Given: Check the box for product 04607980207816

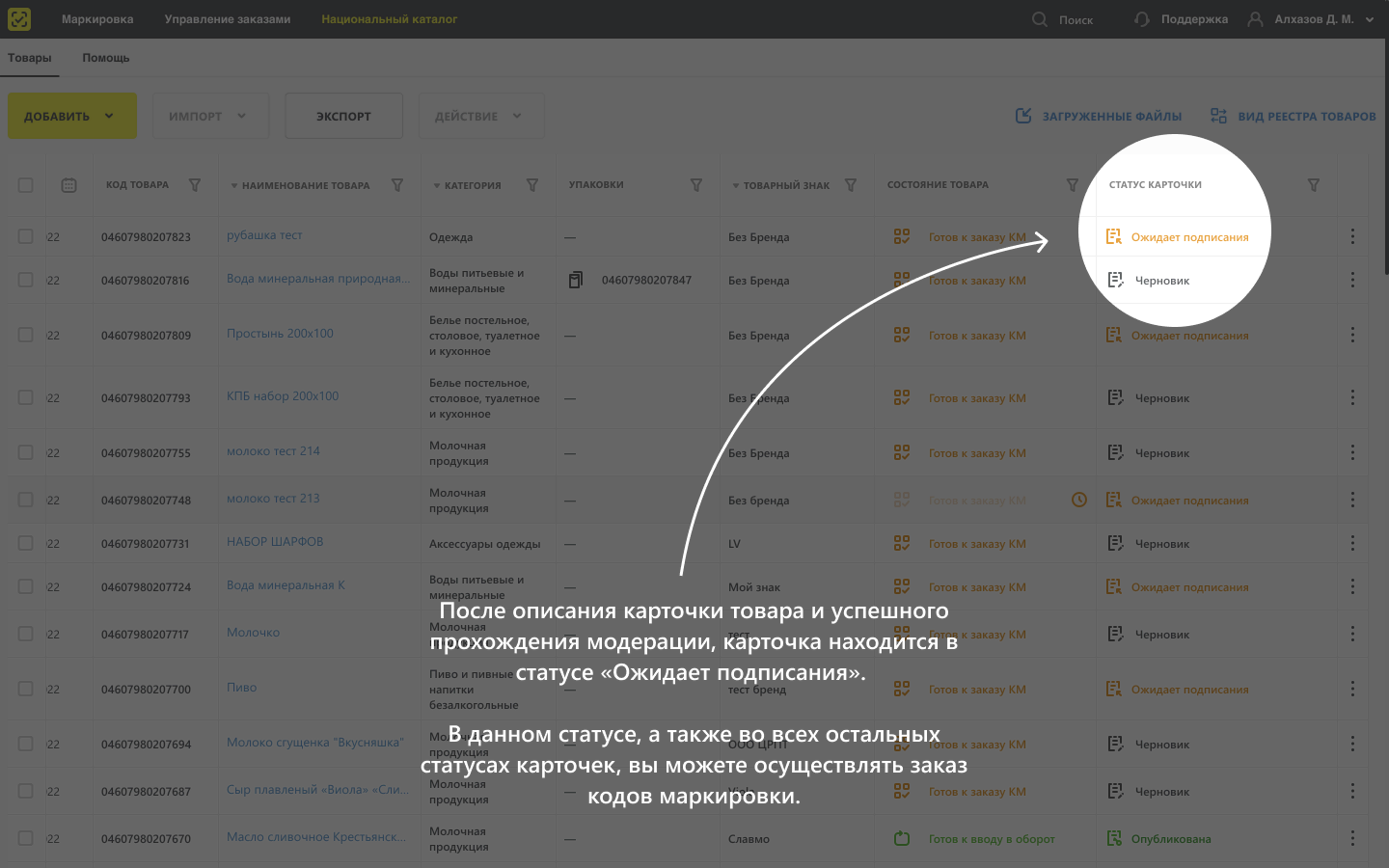Looking at the screenshot, I should [26, 280].
